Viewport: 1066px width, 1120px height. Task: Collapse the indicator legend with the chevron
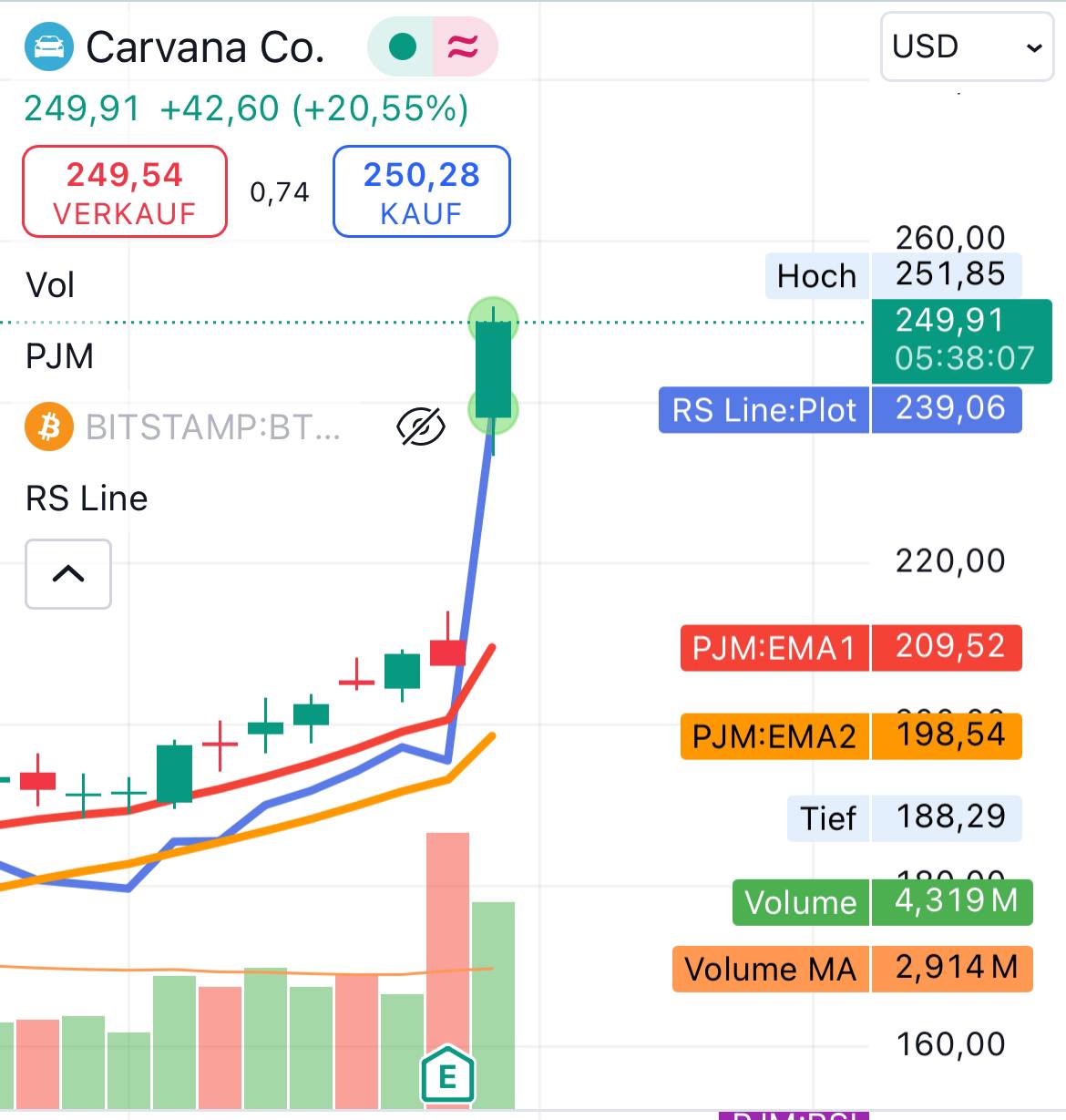click(x=68, y=574)
